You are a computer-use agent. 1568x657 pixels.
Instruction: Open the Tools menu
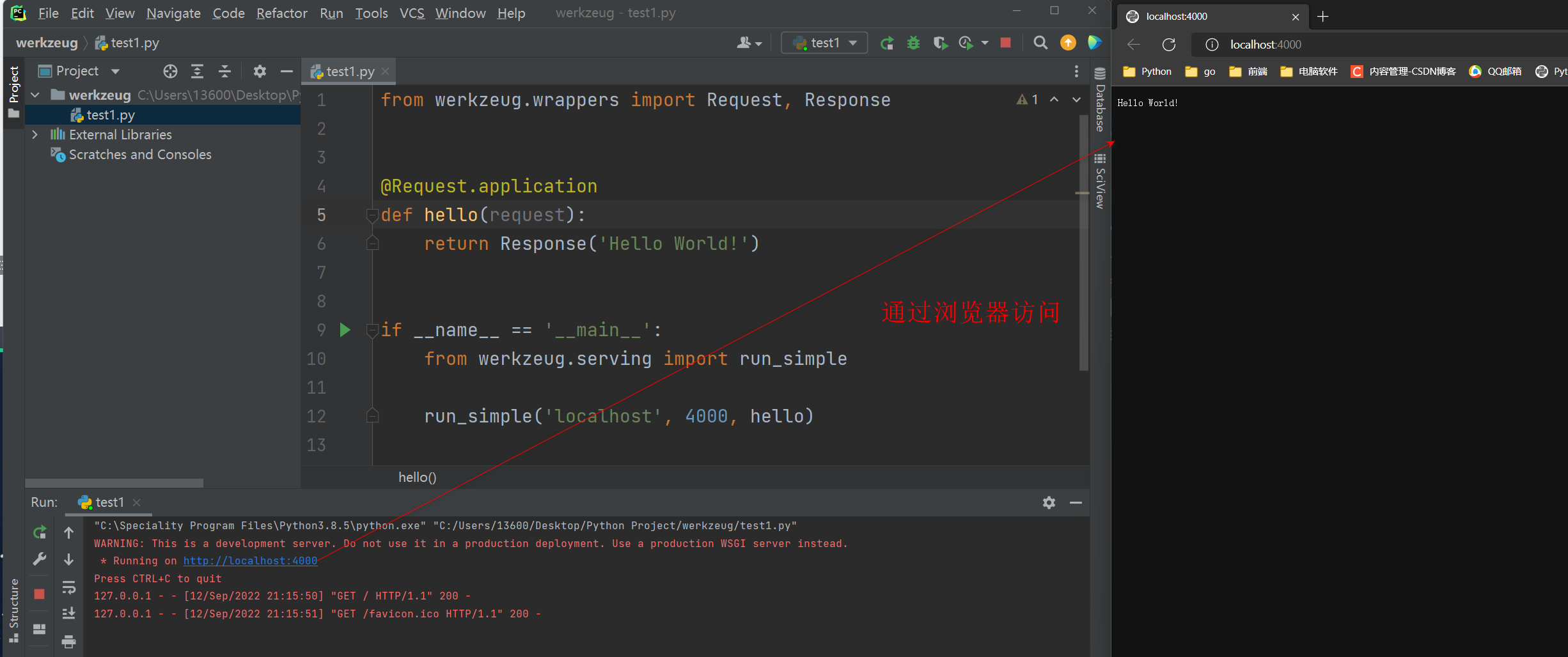(372, 13)
